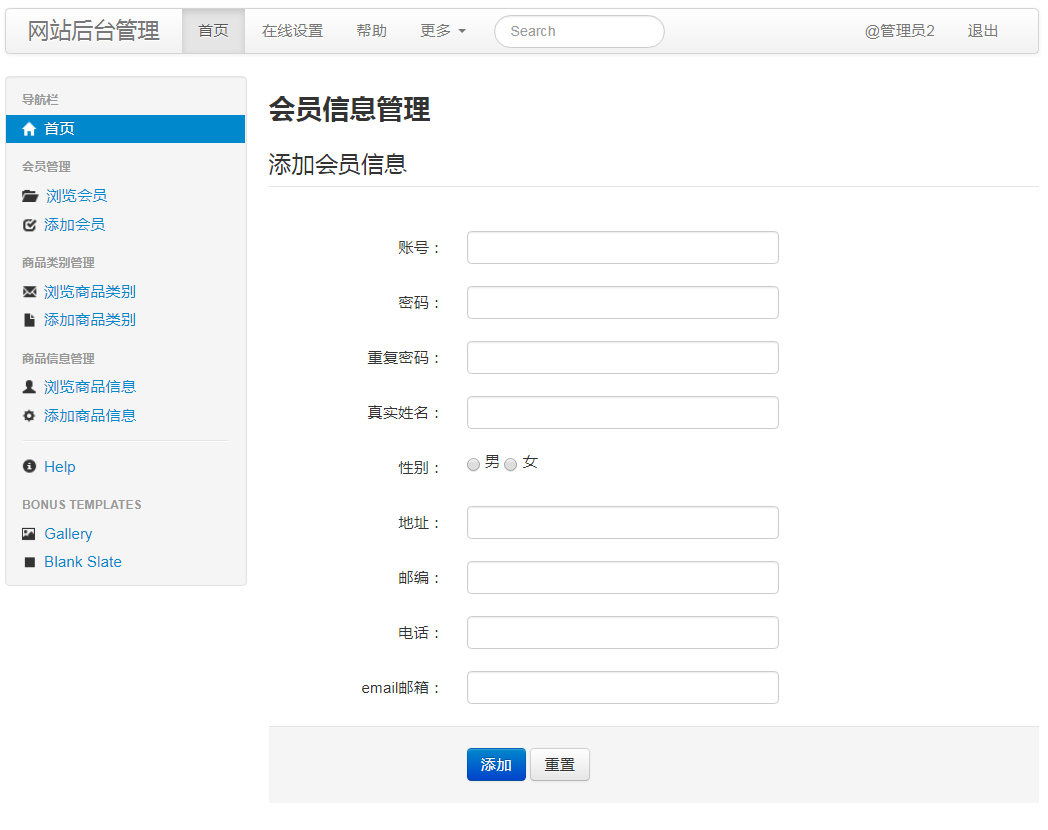This screenshot has height=830, width=1048.
Task: Click the BONUS TEMPLATES sidebar header
Action: tap(82, 505)
